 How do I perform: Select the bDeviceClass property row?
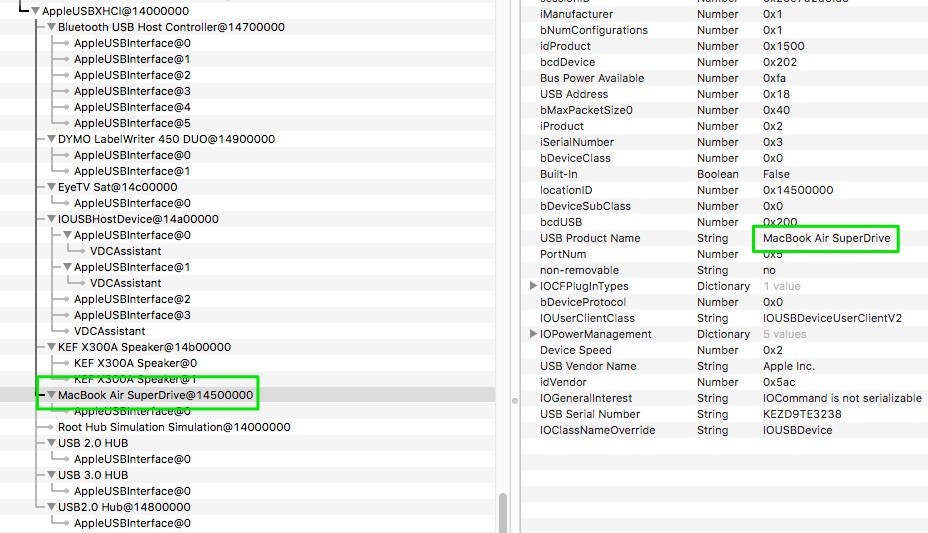pyautogui.click(x=724, y=157)
